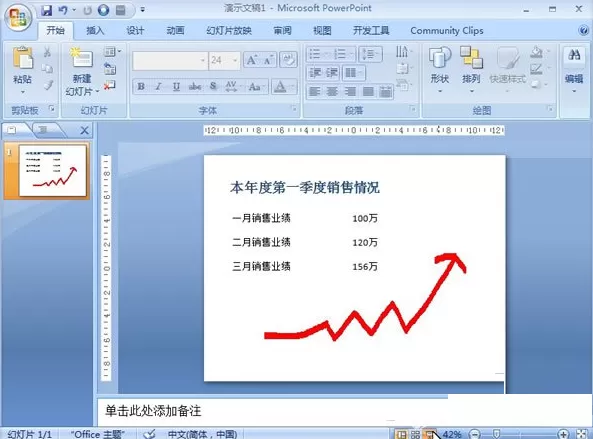Click the notes area 单击此处添加备注
The width and height of the screenshot is (593, 439).
tap(153, 411)
